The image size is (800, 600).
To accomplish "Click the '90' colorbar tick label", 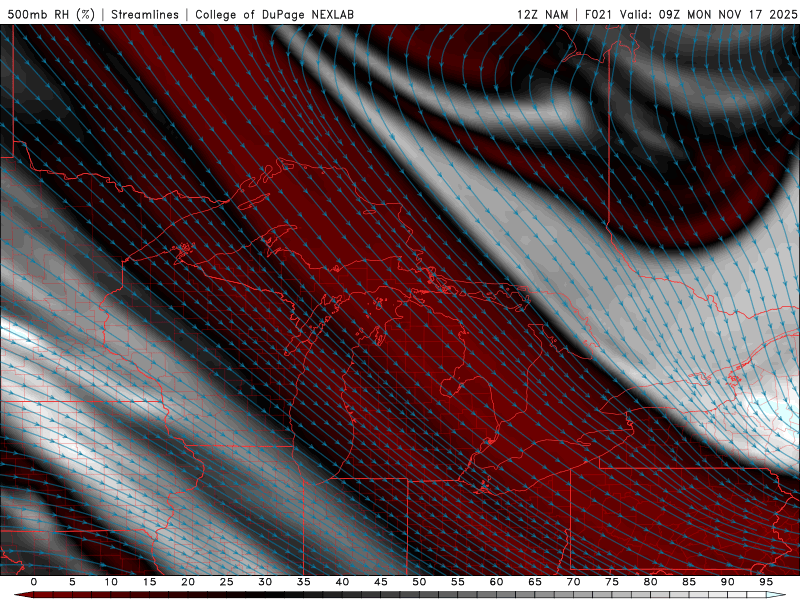I will (727, 582).
